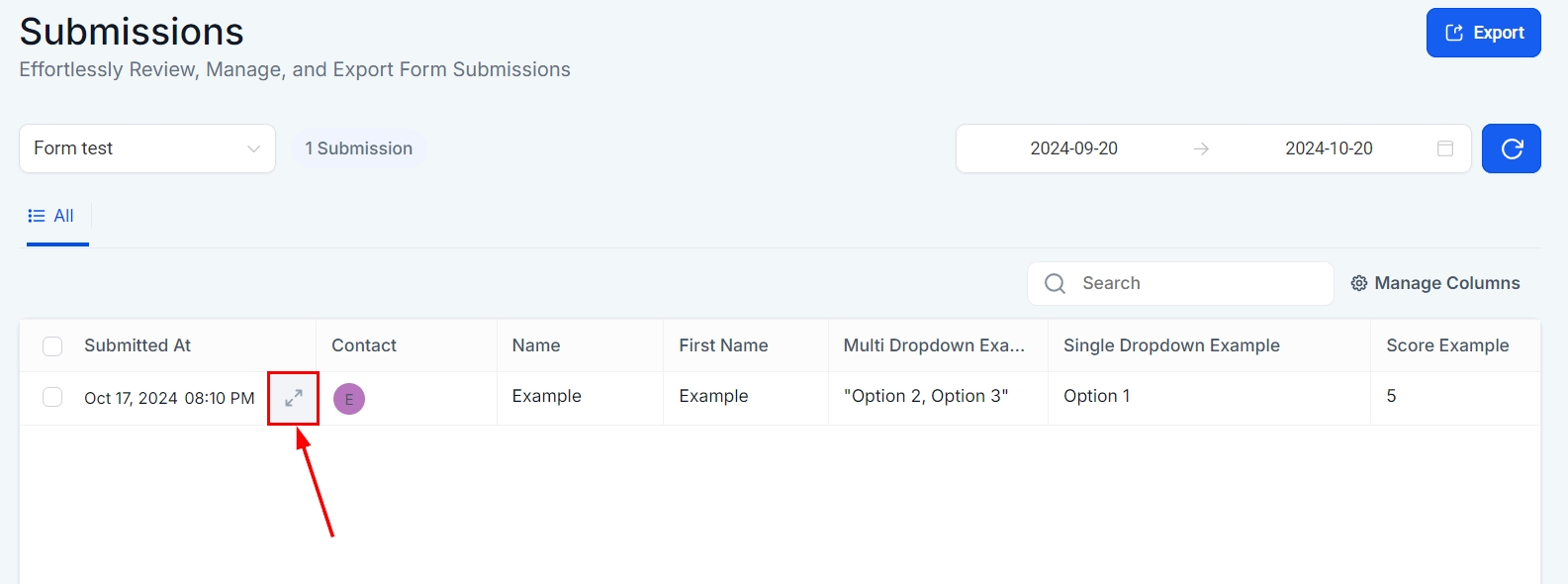Click the purple contact avatar E

(349, 399)
